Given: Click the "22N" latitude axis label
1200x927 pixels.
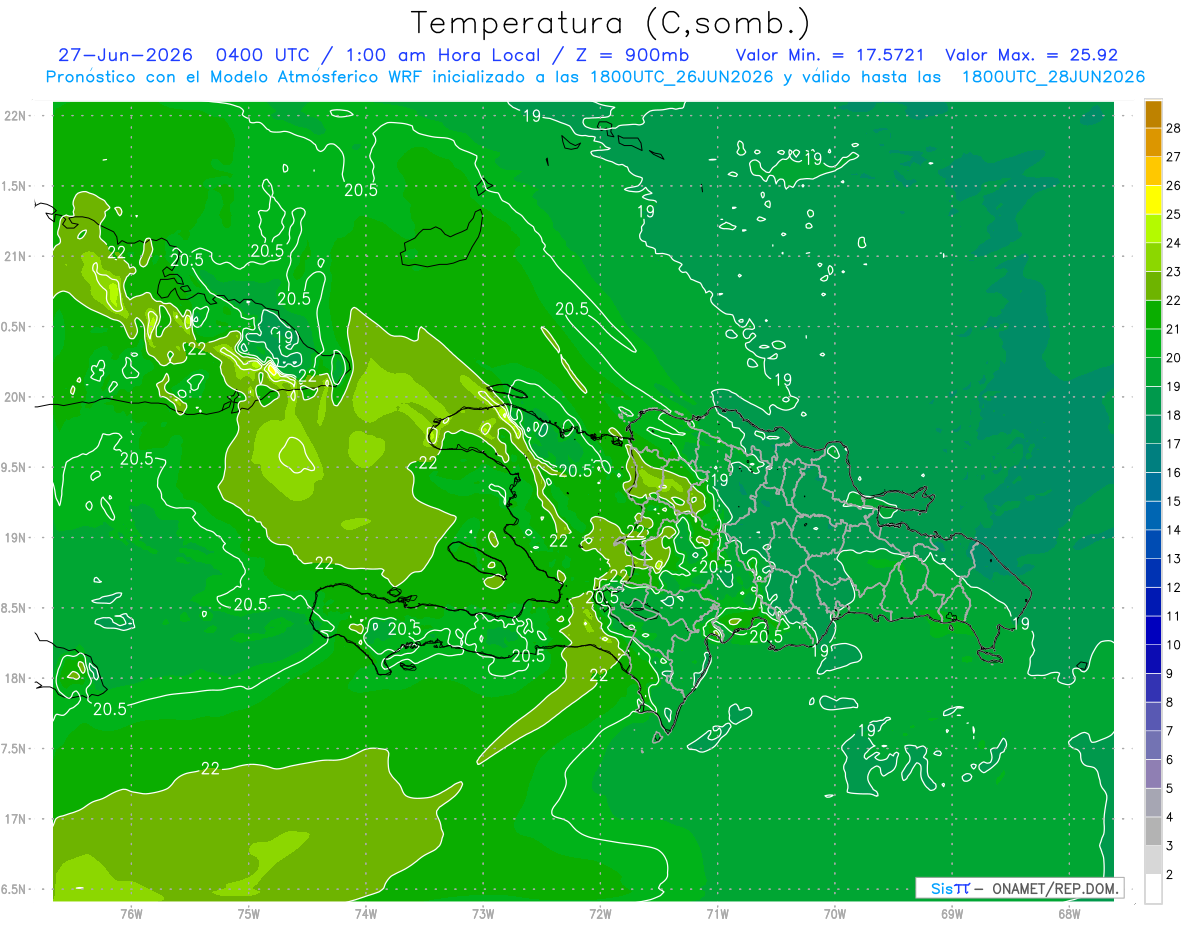Looking at the screenshot, I should pyautogui.click(x=14, y=116).
